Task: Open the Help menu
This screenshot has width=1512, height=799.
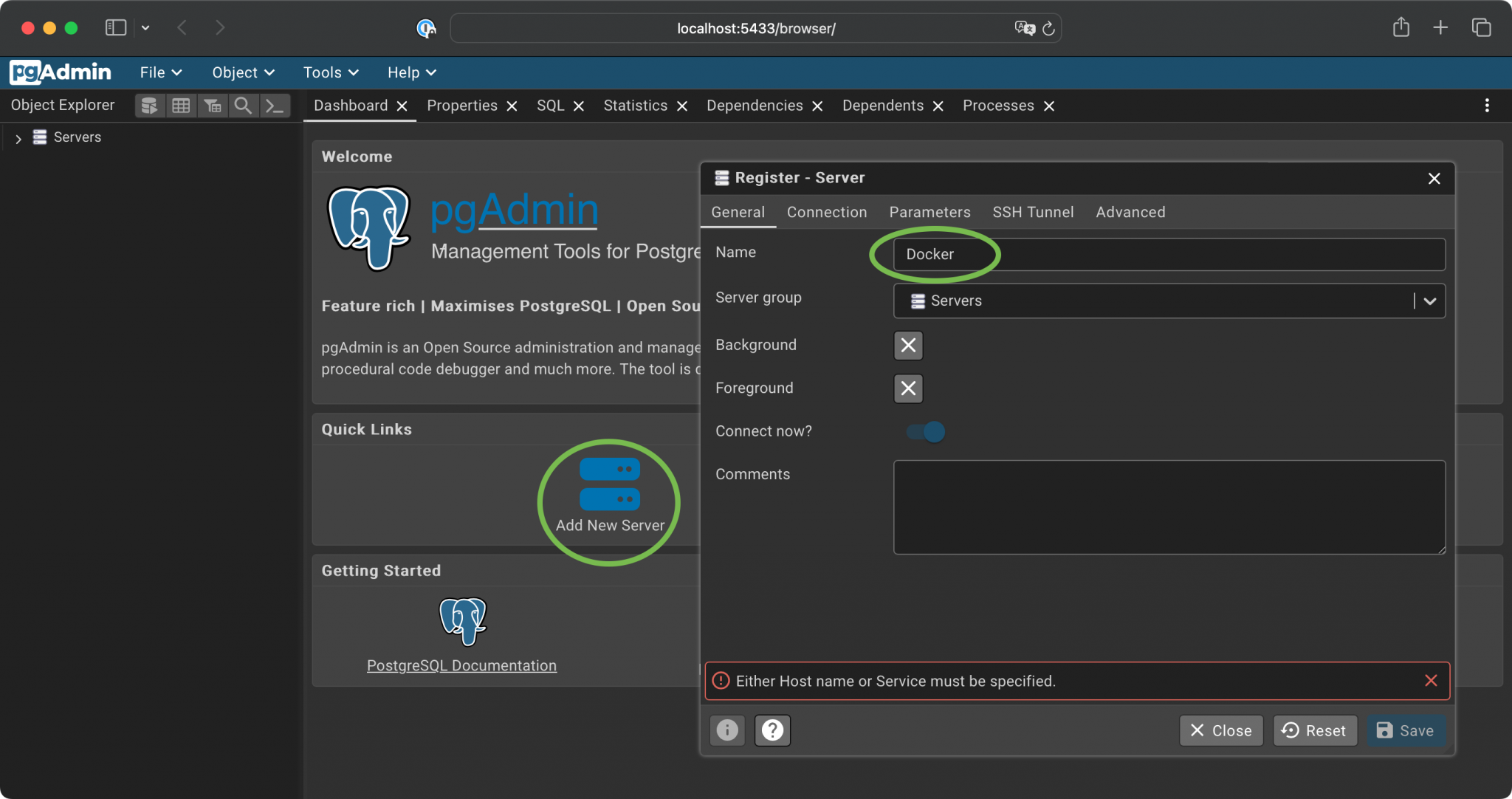Action: click(412, 72)
